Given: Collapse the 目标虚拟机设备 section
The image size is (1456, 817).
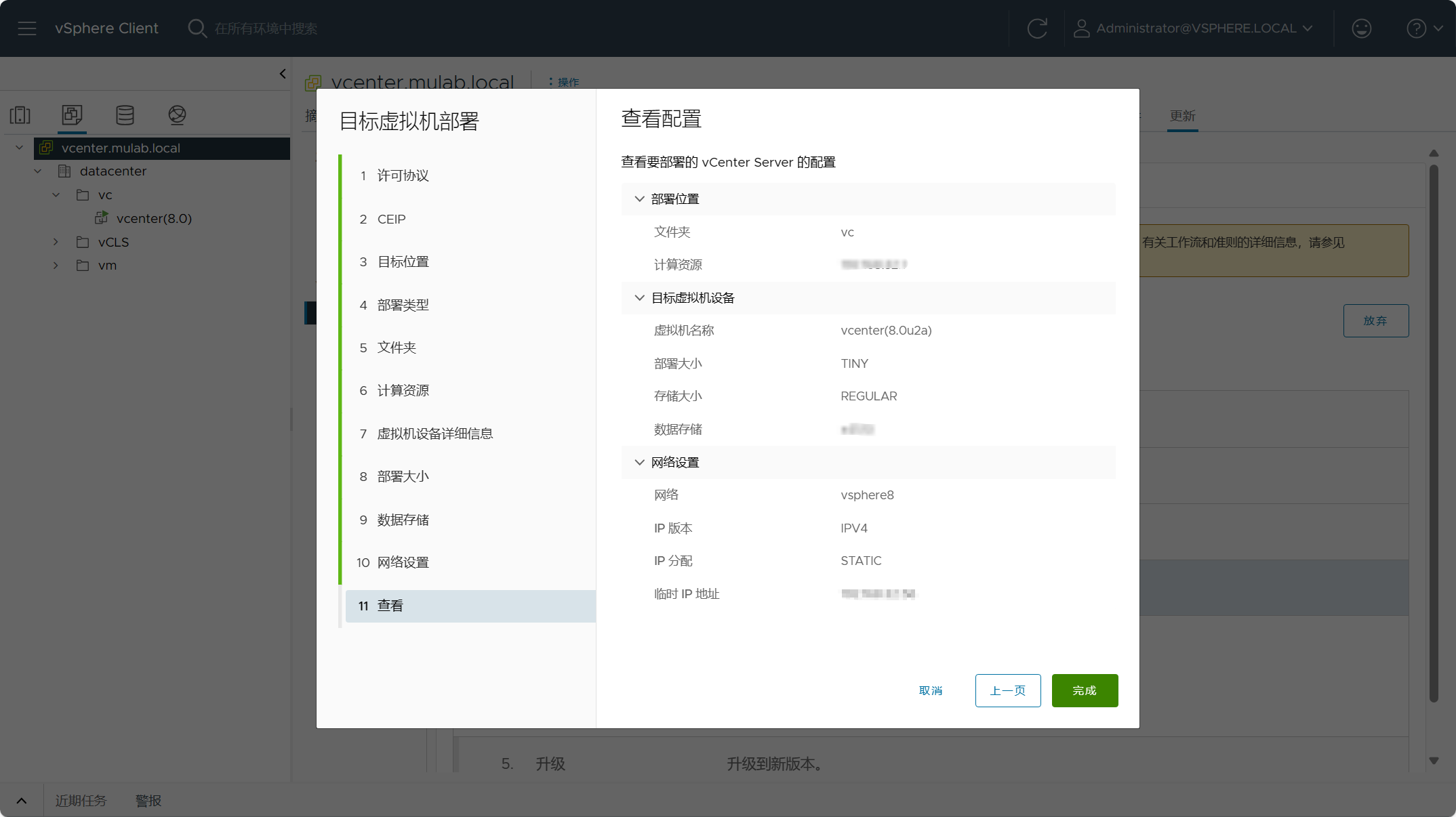Looking at the screenshot, I should pos(639,298).
